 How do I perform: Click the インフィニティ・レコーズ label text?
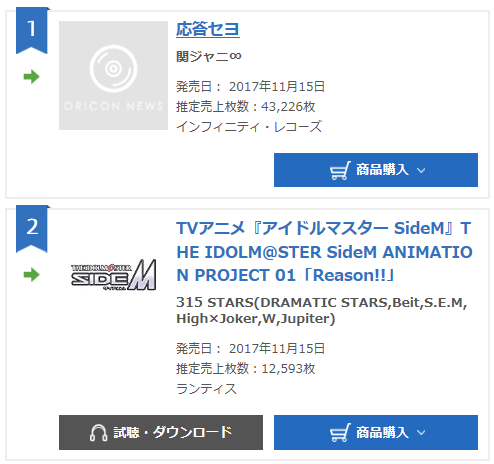pos(249,127)
